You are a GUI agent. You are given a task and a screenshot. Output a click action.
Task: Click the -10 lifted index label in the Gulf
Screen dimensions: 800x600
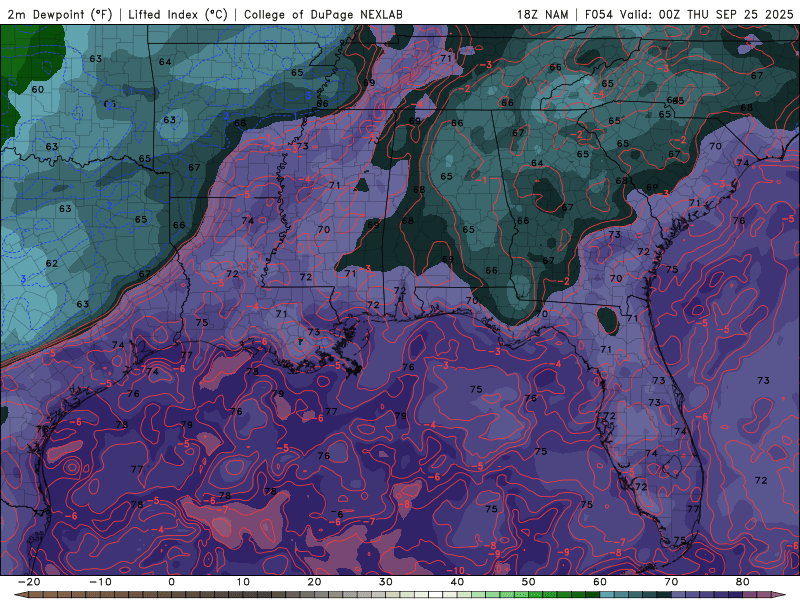point(456,570)
